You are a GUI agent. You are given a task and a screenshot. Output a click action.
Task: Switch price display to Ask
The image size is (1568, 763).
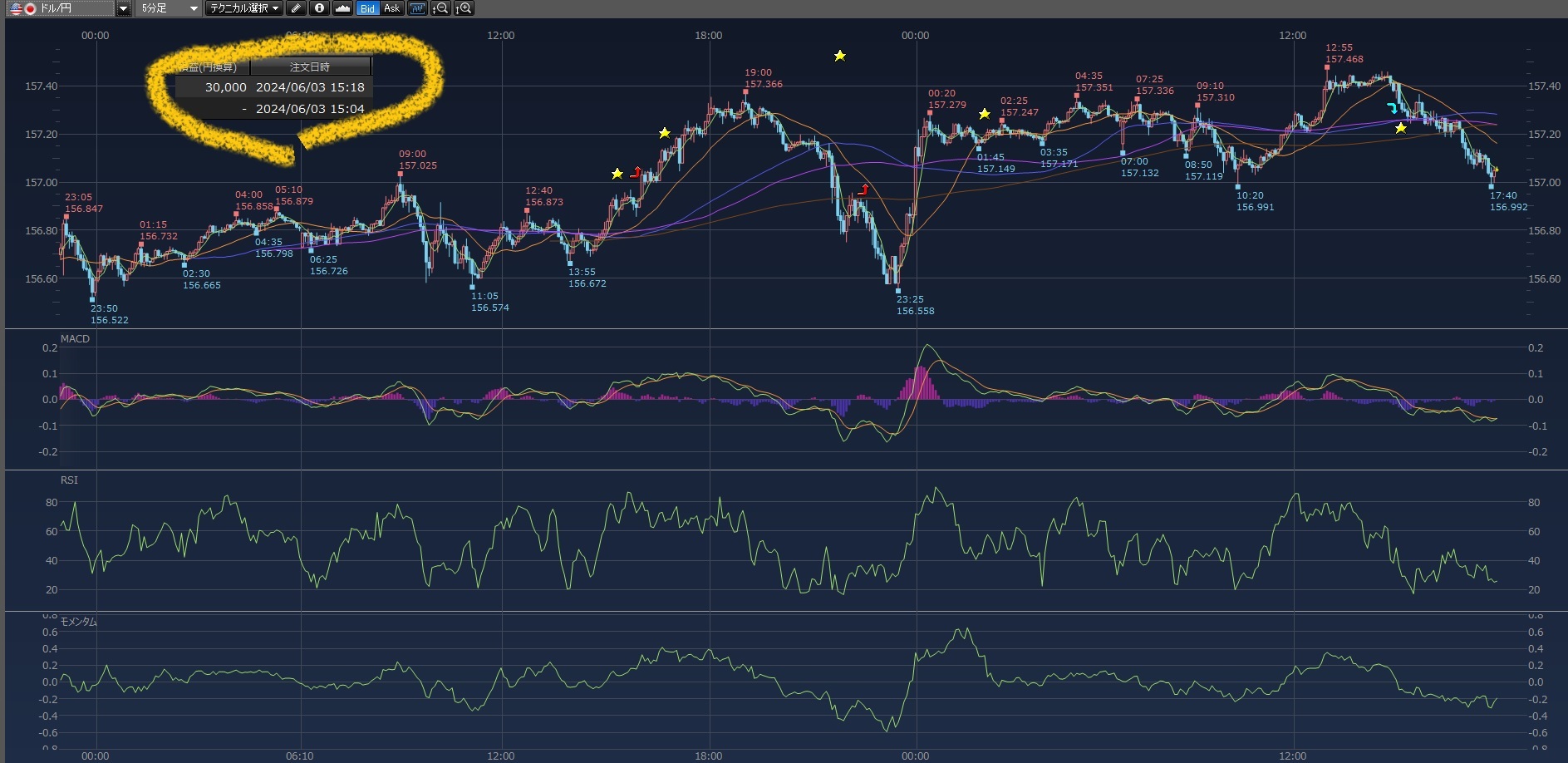[x=391, y=8]
